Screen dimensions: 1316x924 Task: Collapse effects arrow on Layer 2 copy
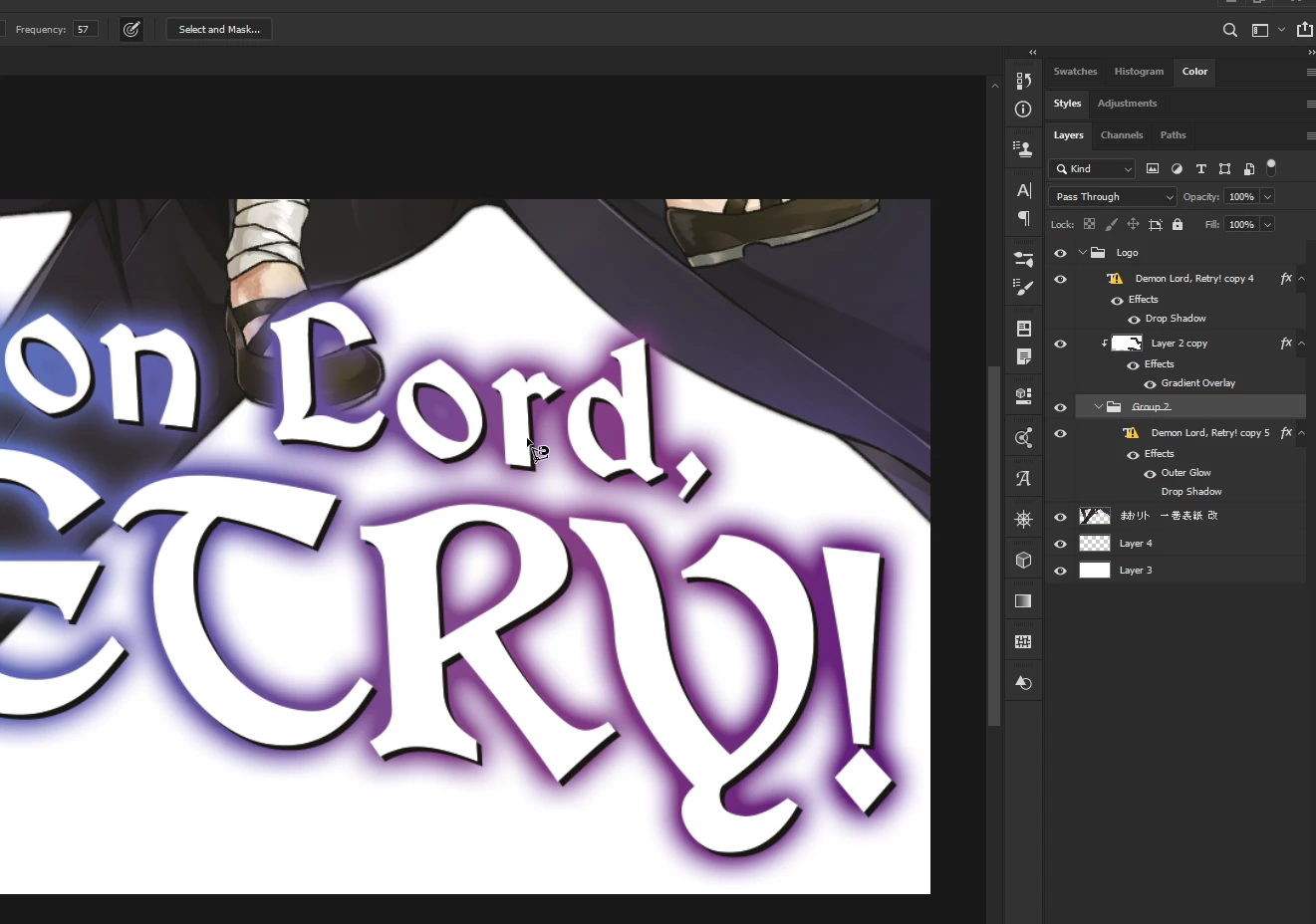pos(1302,344)
